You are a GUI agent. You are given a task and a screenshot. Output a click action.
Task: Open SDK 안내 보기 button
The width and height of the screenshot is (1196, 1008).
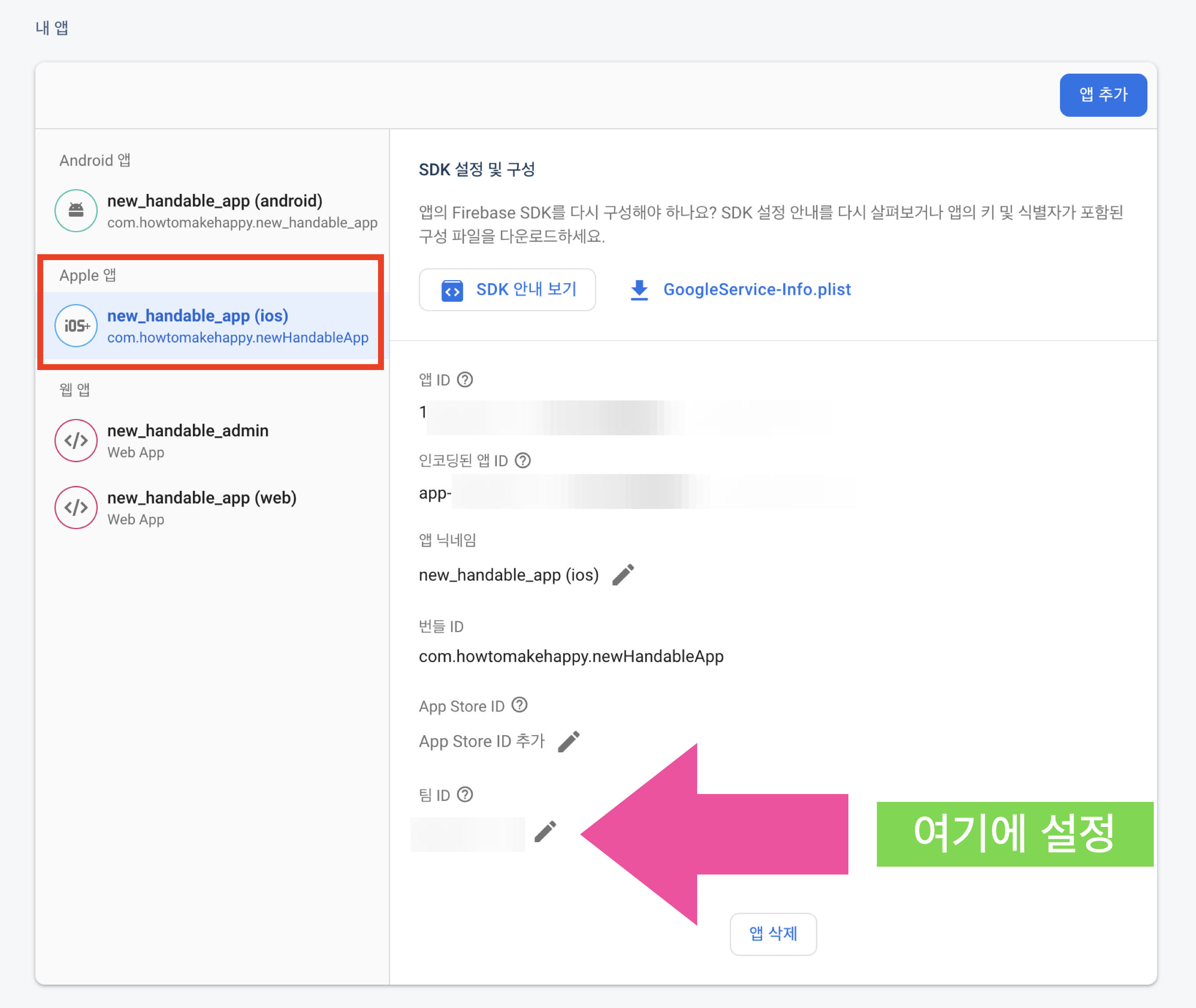coord(507,290)
